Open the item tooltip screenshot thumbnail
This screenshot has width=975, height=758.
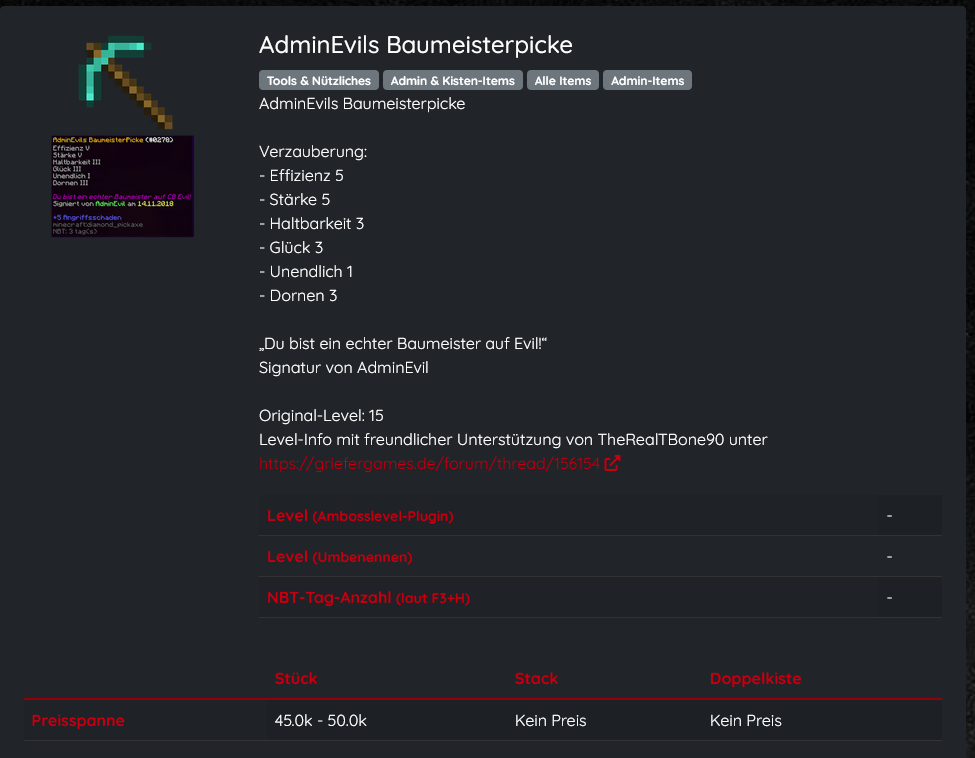click(x=122, y=186)
